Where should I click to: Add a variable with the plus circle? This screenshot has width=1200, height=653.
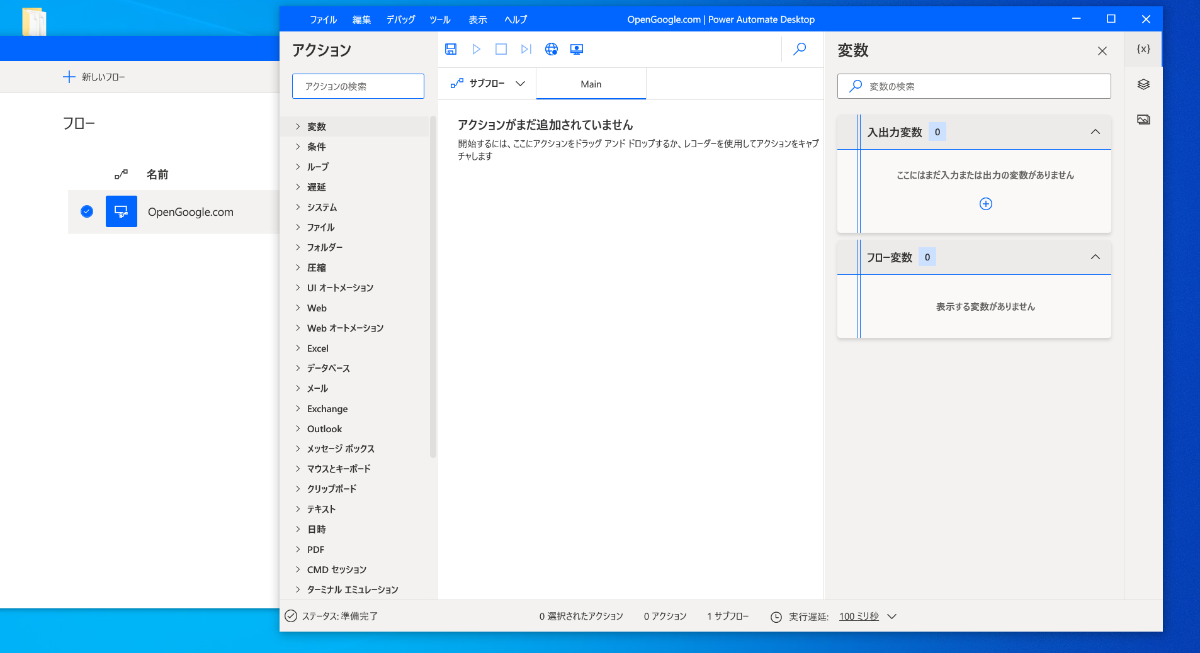pos(985,203)
